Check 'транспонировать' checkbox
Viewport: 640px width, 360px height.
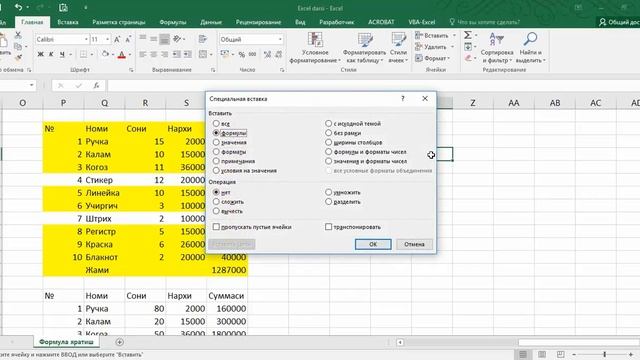[x=329, y=227]
